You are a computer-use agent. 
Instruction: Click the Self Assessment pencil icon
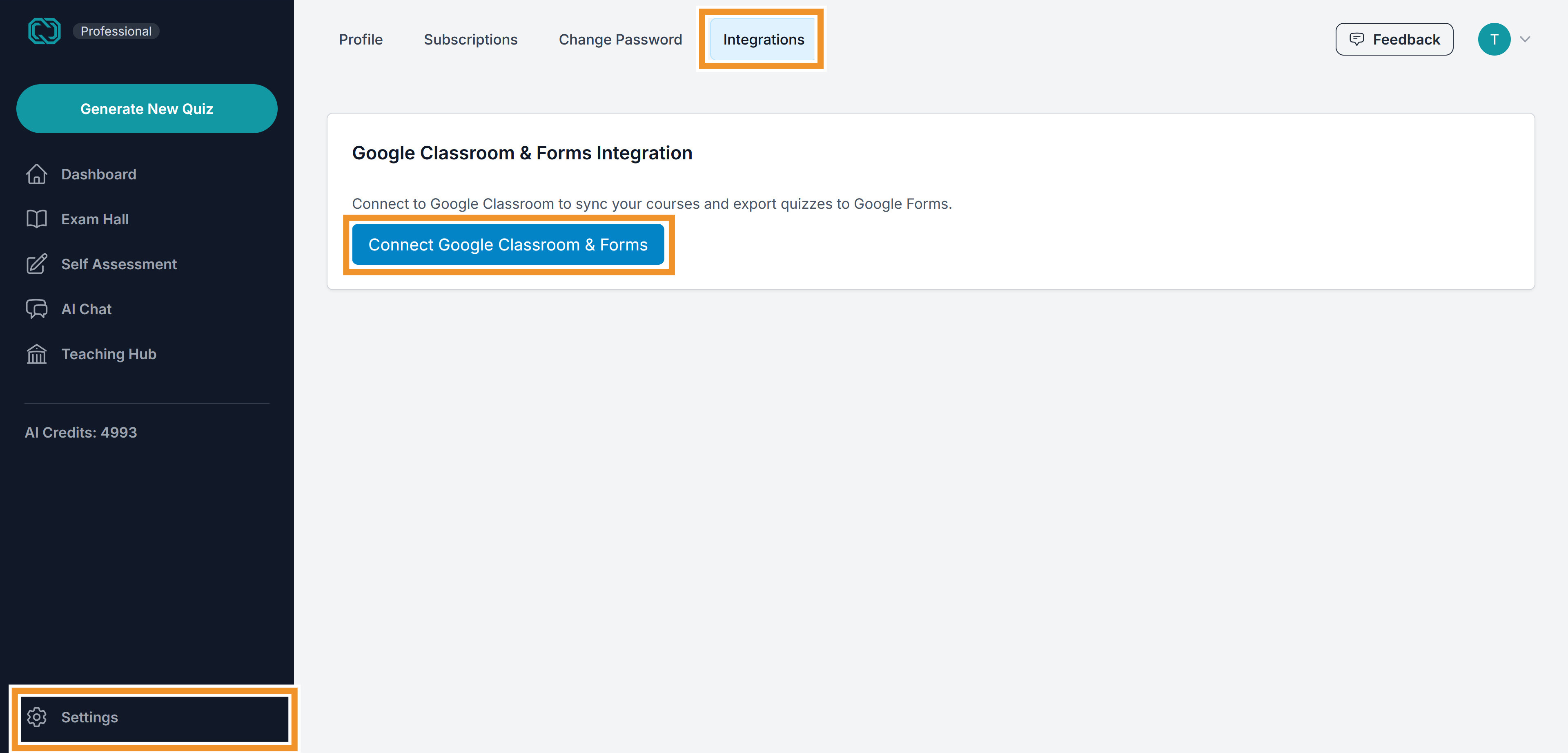pyautogui.click(x=36, y=264)
